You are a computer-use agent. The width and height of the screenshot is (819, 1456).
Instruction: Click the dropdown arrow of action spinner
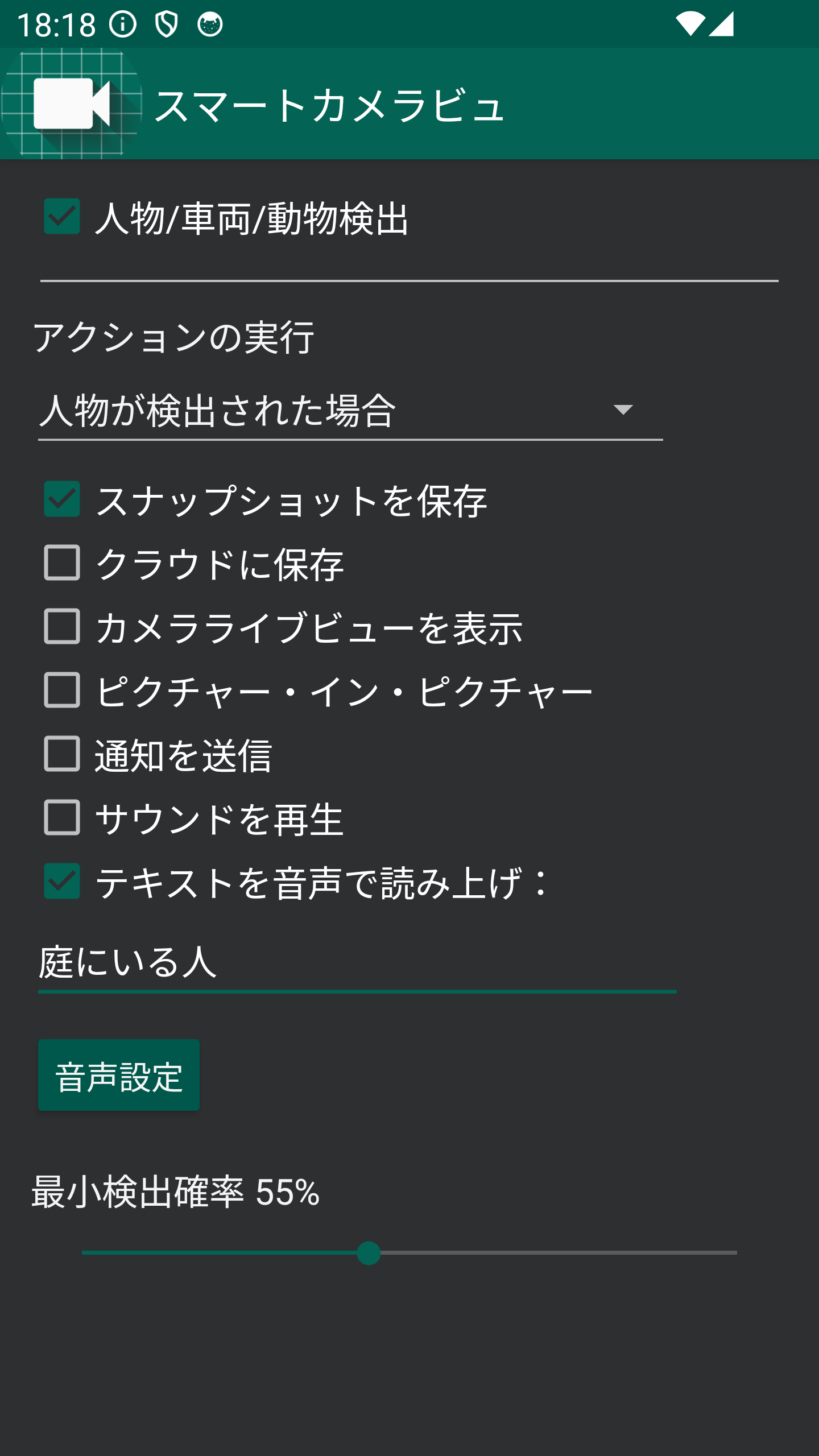coord(623,410)
